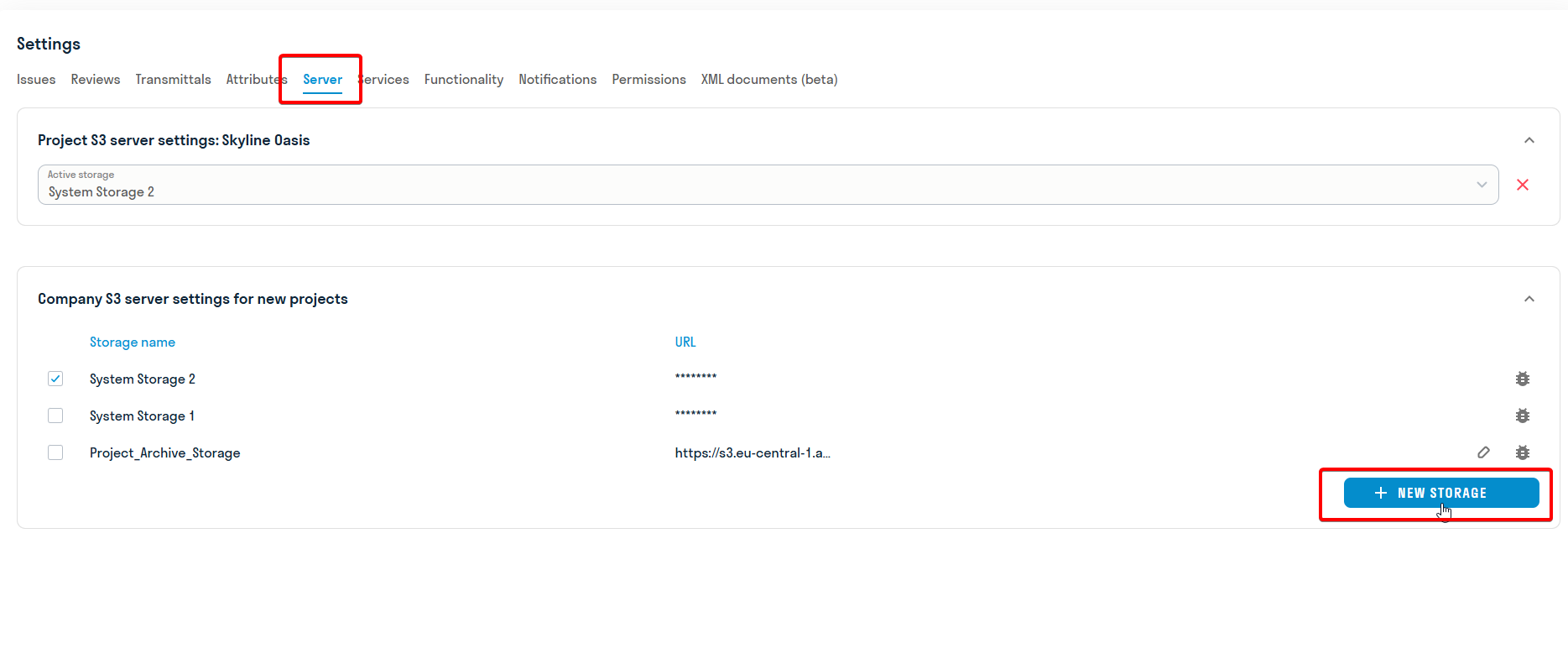Open debug icon for Project_Archive_Storage row

coord(1523,452)
